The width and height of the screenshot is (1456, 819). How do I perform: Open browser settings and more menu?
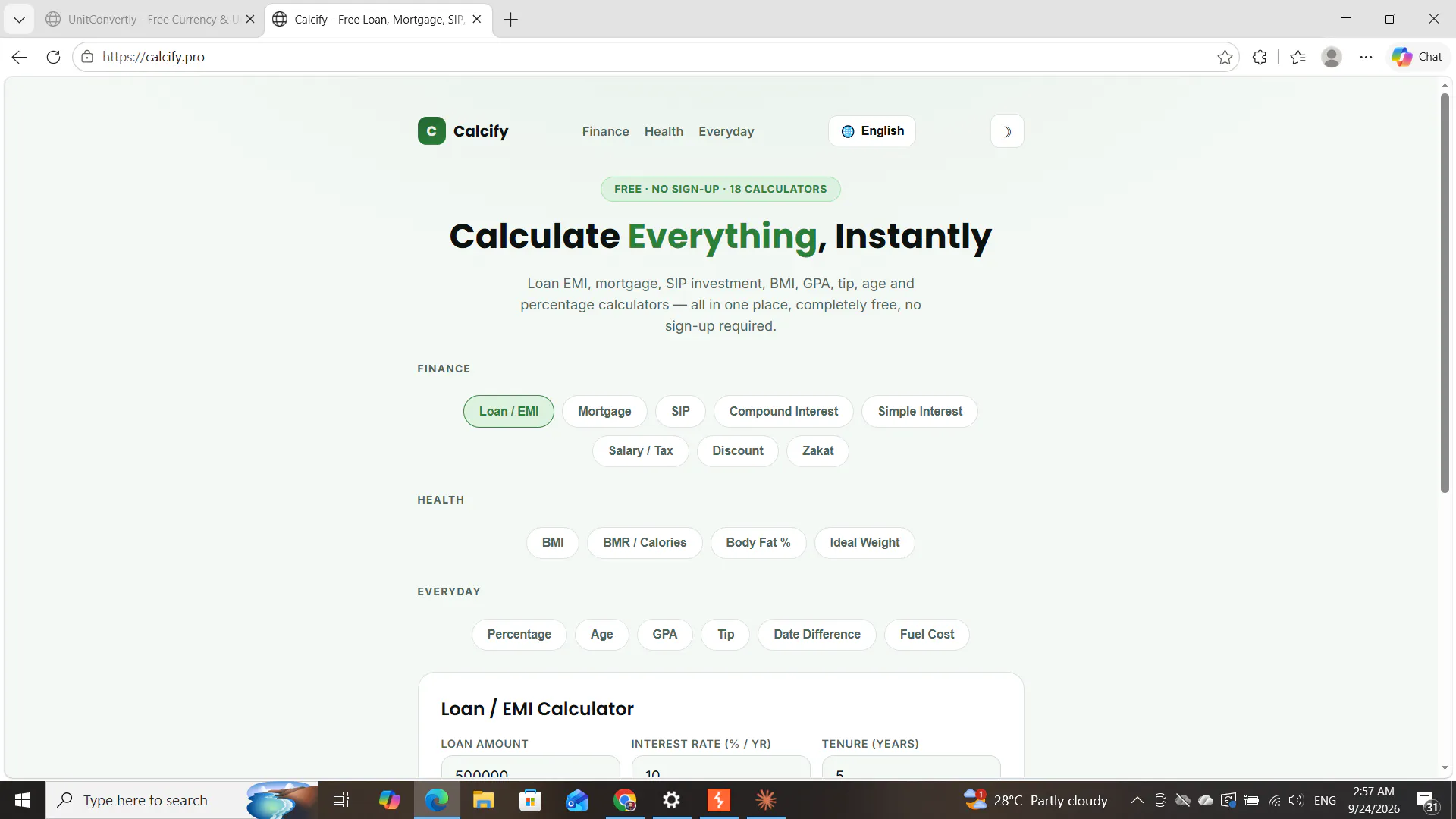click(x=1366, y=57)
